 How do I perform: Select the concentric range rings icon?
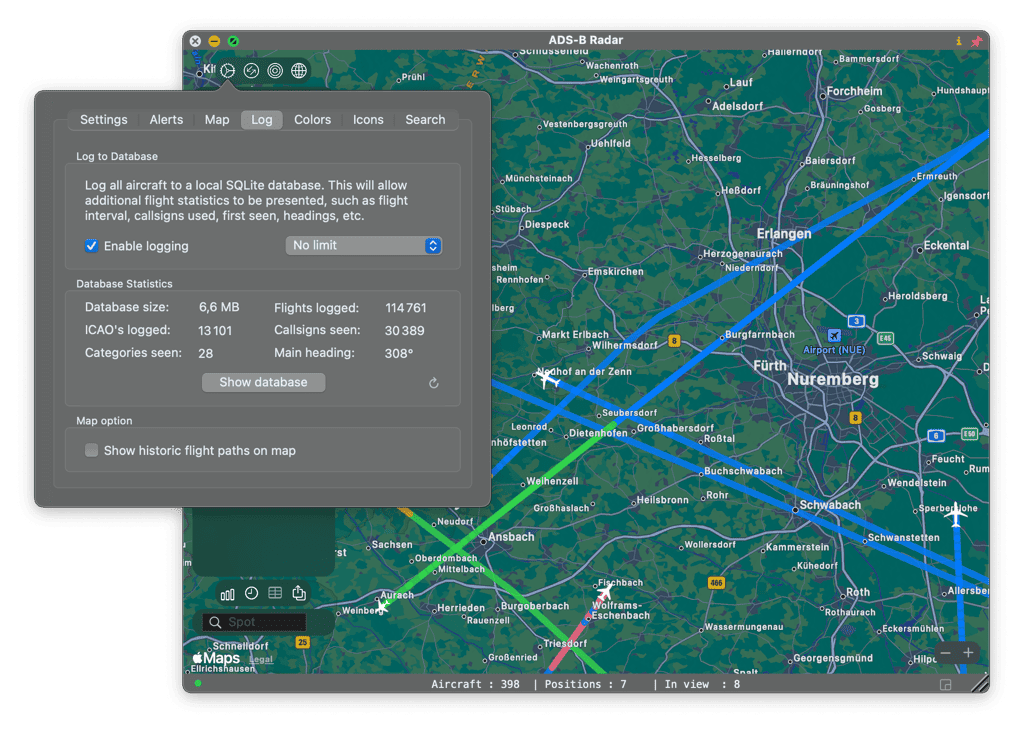coord(275,70)
